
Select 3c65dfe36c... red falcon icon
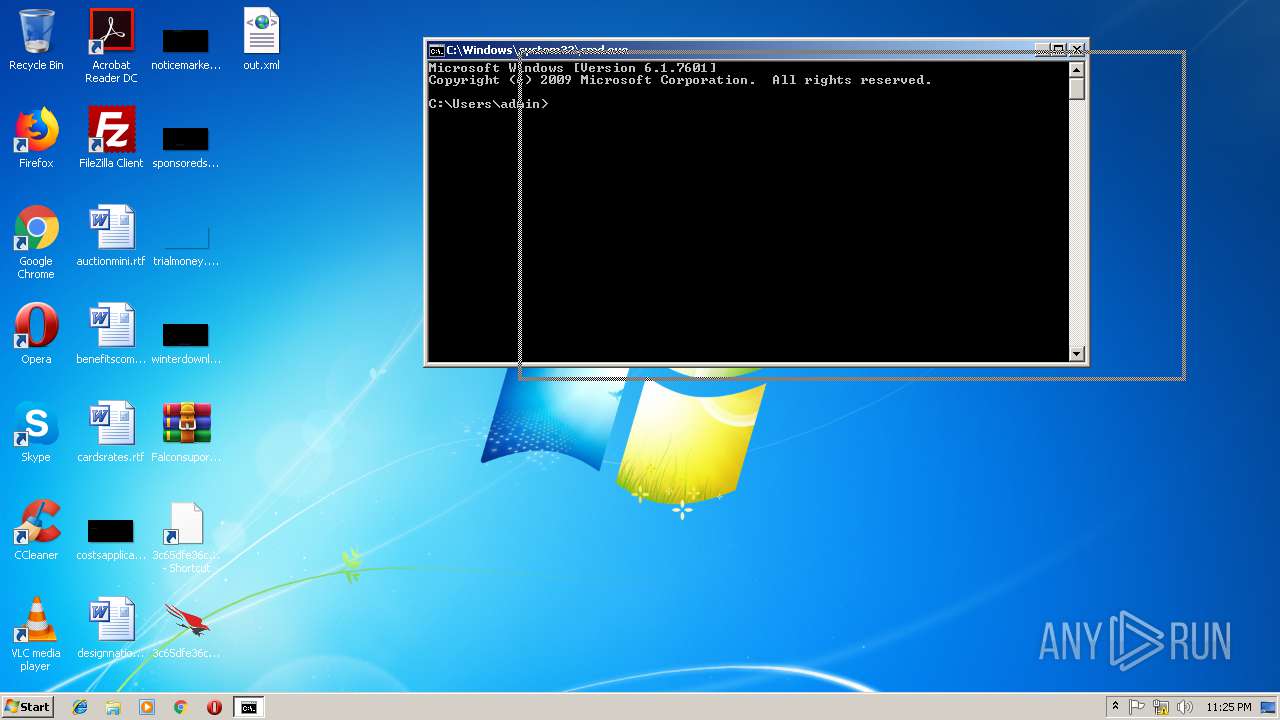[x=186, y=628]
